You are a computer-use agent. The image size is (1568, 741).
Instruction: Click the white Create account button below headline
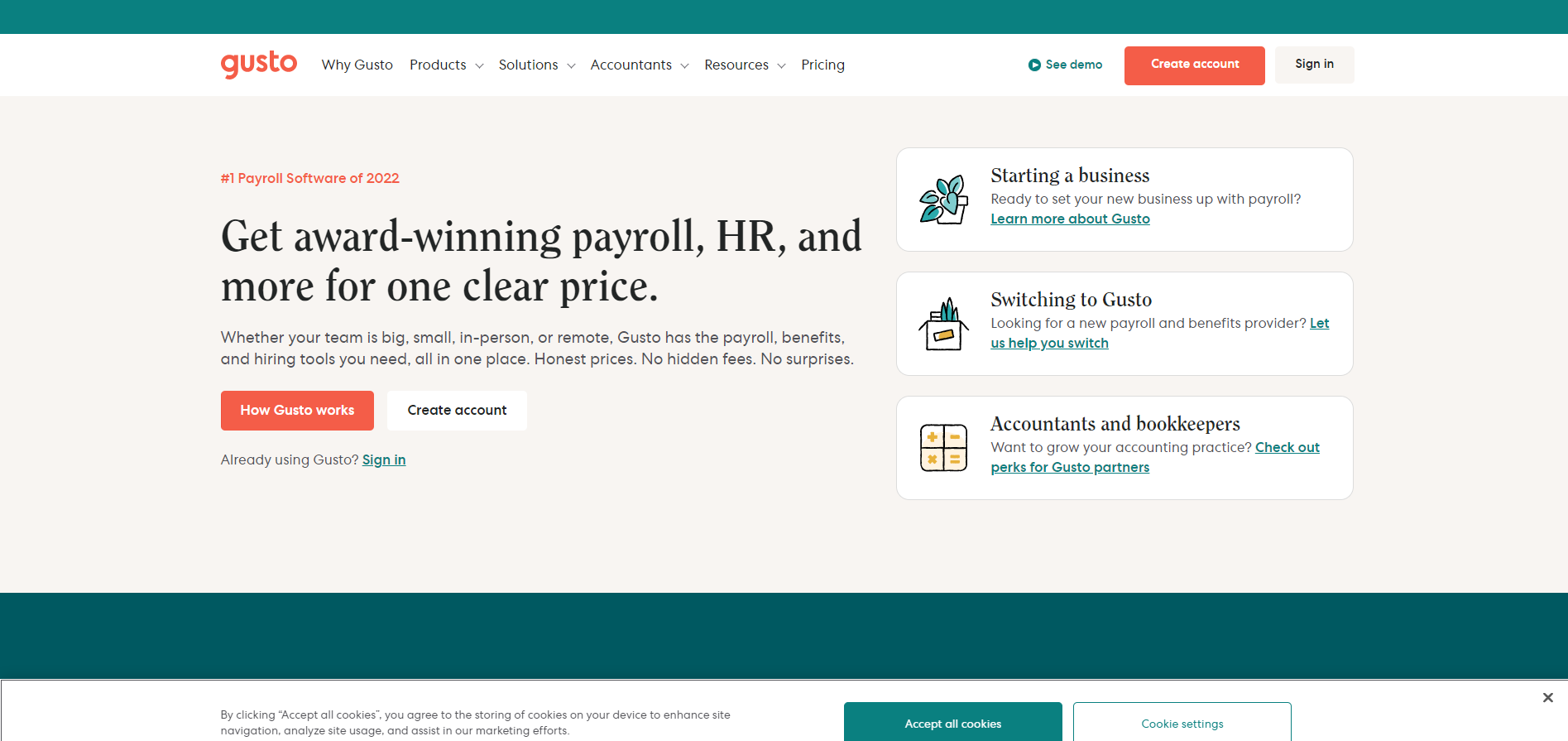click(457, 410)
